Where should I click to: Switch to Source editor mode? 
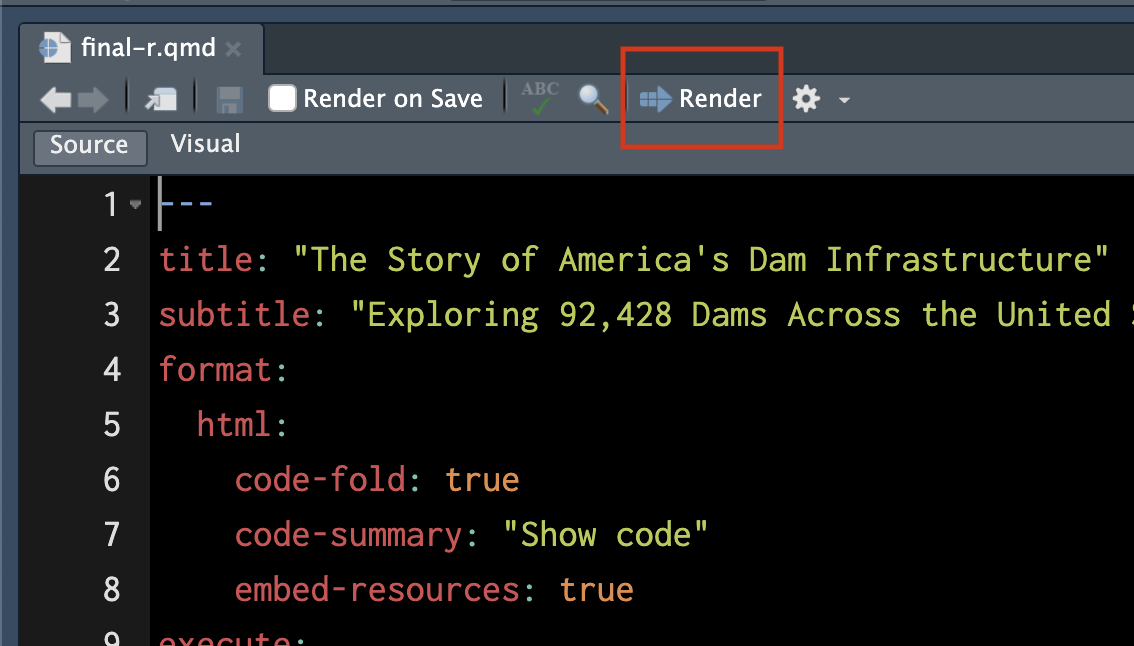(89, 146)
